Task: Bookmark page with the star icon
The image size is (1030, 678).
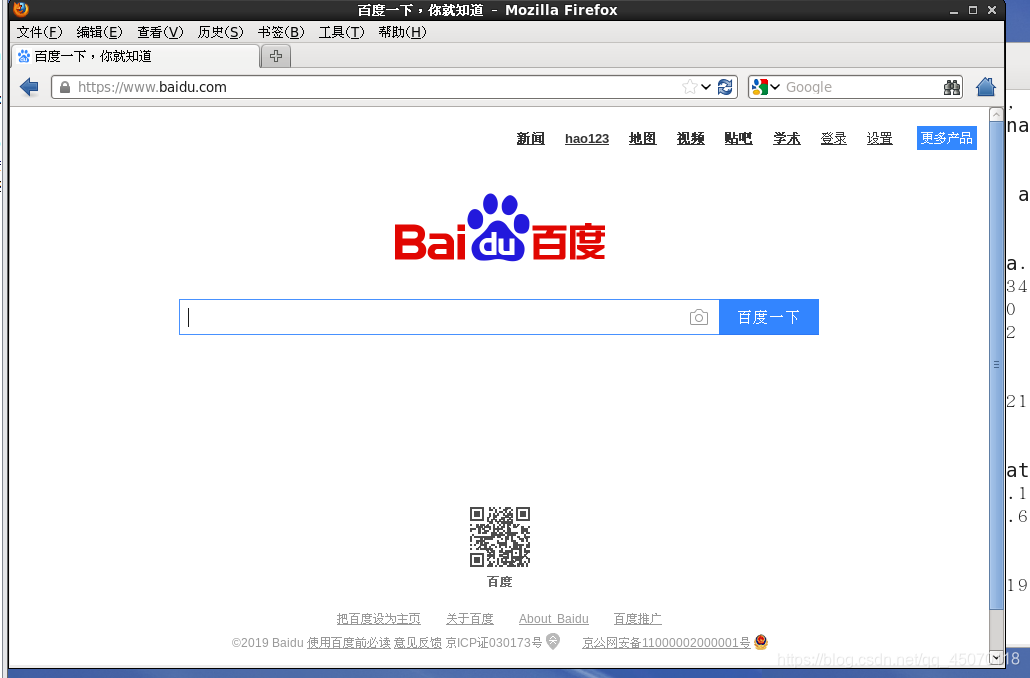Action: click(x=689, y=87)
